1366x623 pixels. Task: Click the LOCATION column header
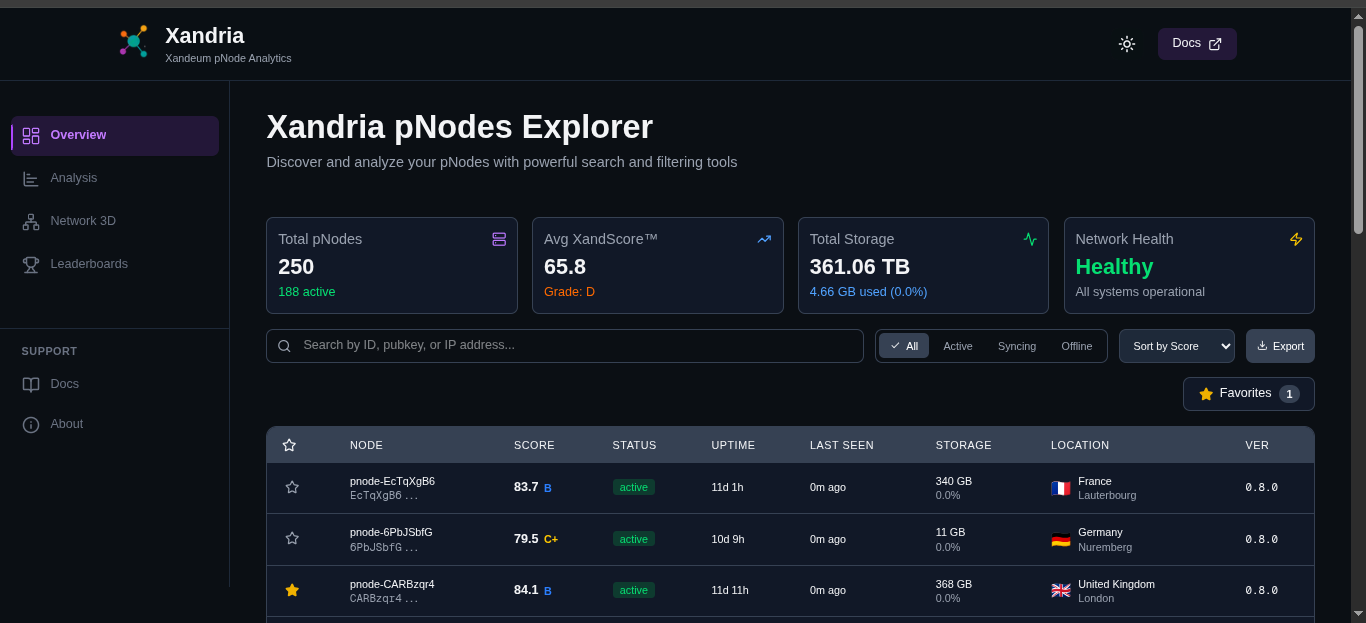point(1080,445)
